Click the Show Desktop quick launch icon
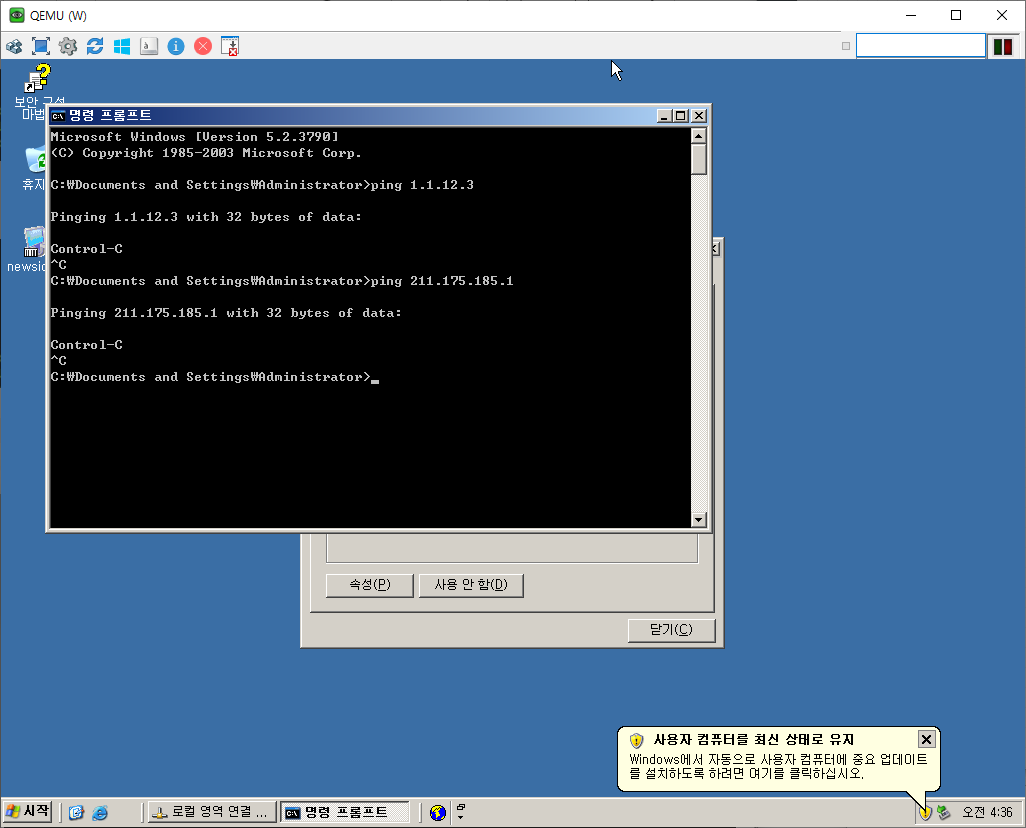The height and width of the screenshot is (828, 1026). [77, 813]
